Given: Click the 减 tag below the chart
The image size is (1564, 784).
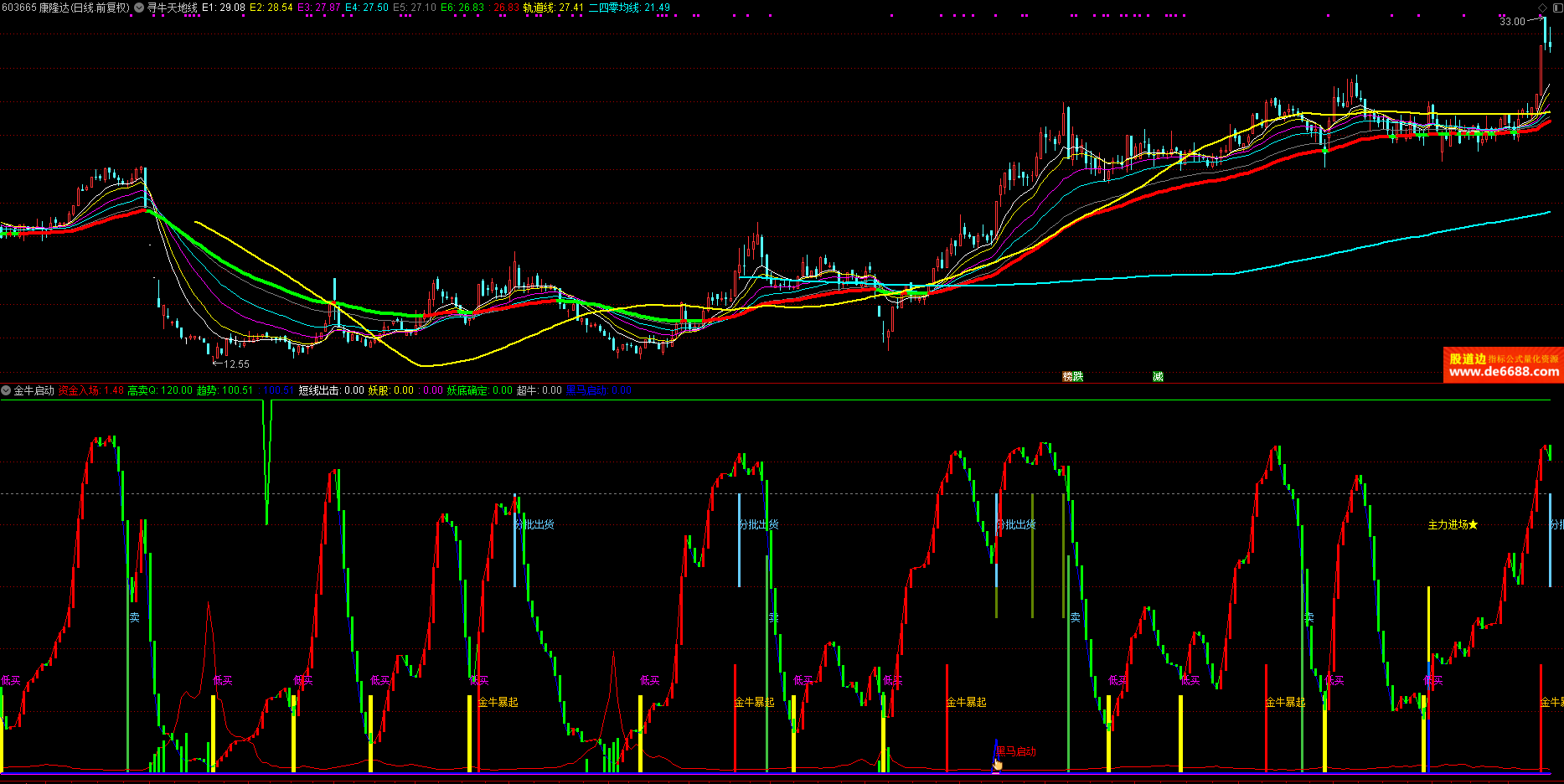Looking at the screenshot, I should click(x=1158, y=377).
